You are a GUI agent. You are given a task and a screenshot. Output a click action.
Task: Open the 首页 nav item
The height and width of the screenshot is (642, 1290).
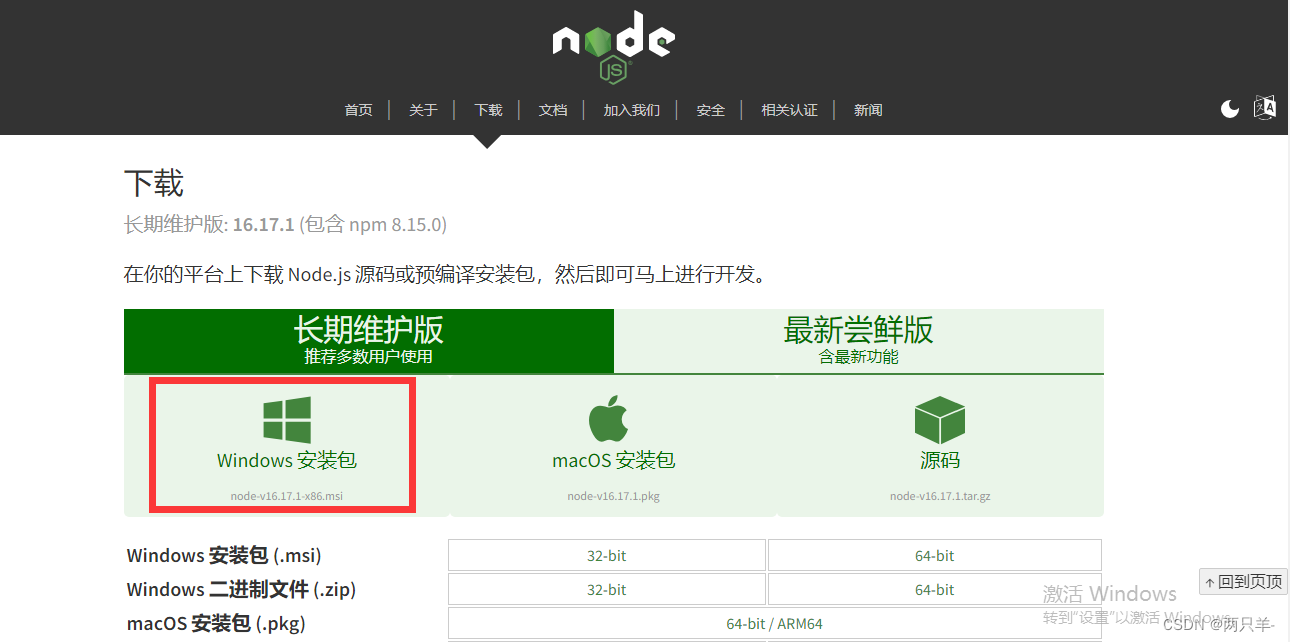click(x=359, y=110)
